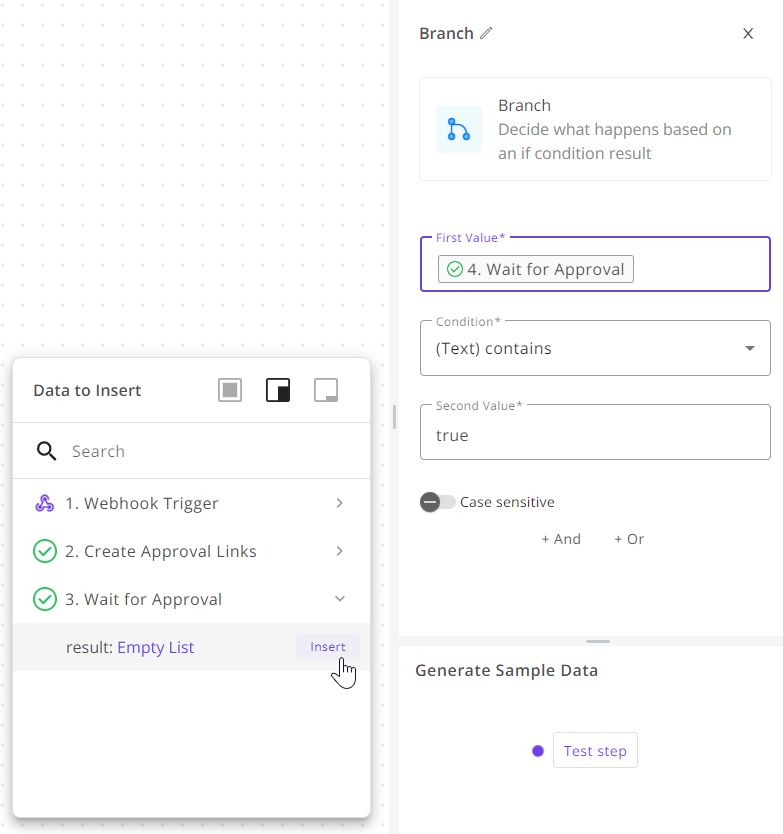
Task: Click the purple status dot beside Test step
Action: (537, 750)
